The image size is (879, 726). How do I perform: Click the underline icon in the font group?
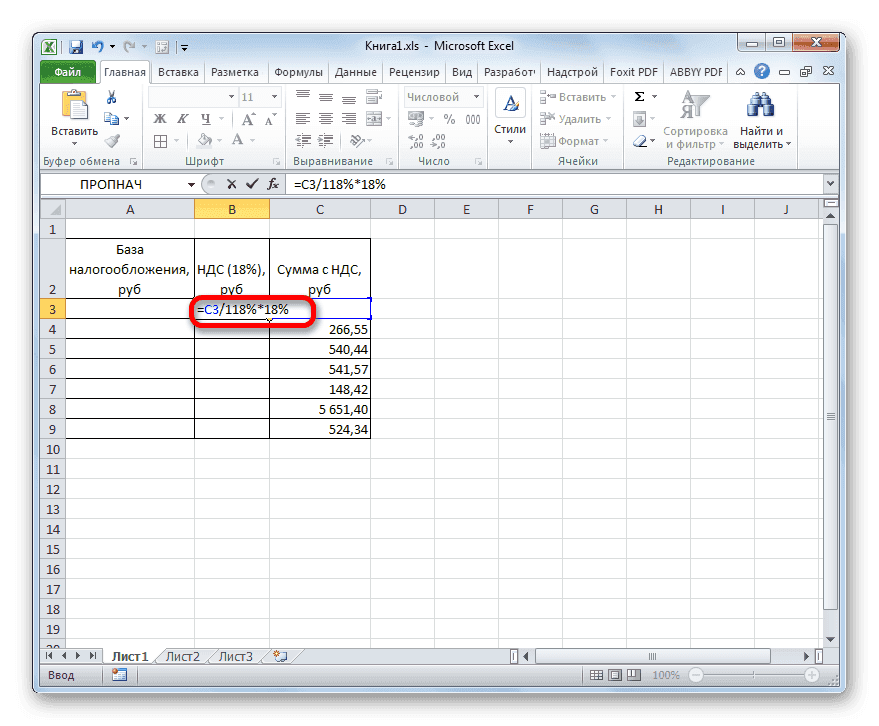(206, 118)
